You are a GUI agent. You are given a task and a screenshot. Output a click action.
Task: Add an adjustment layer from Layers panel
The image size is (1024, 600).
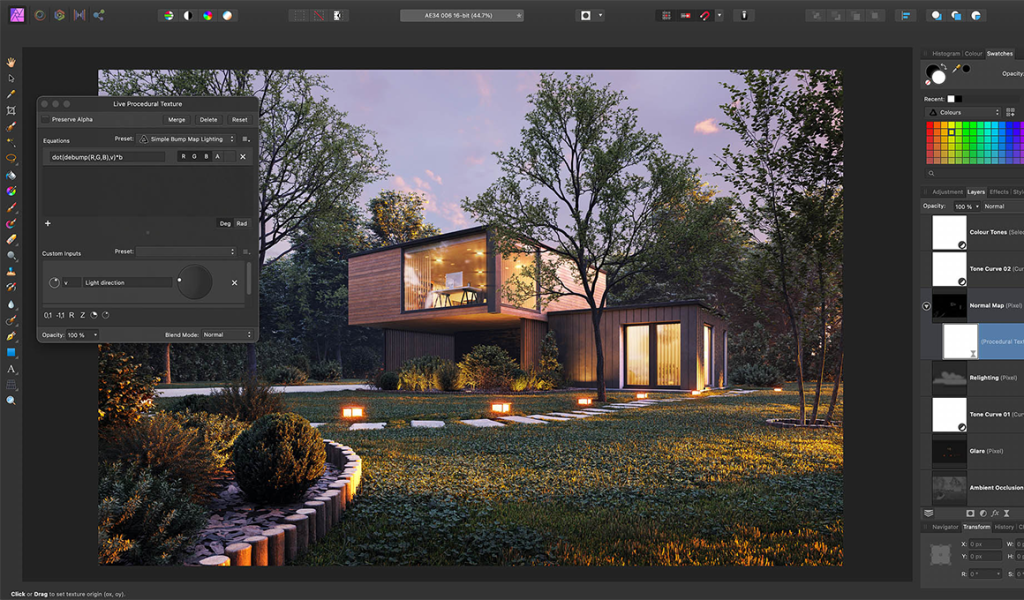coord(983,513)
